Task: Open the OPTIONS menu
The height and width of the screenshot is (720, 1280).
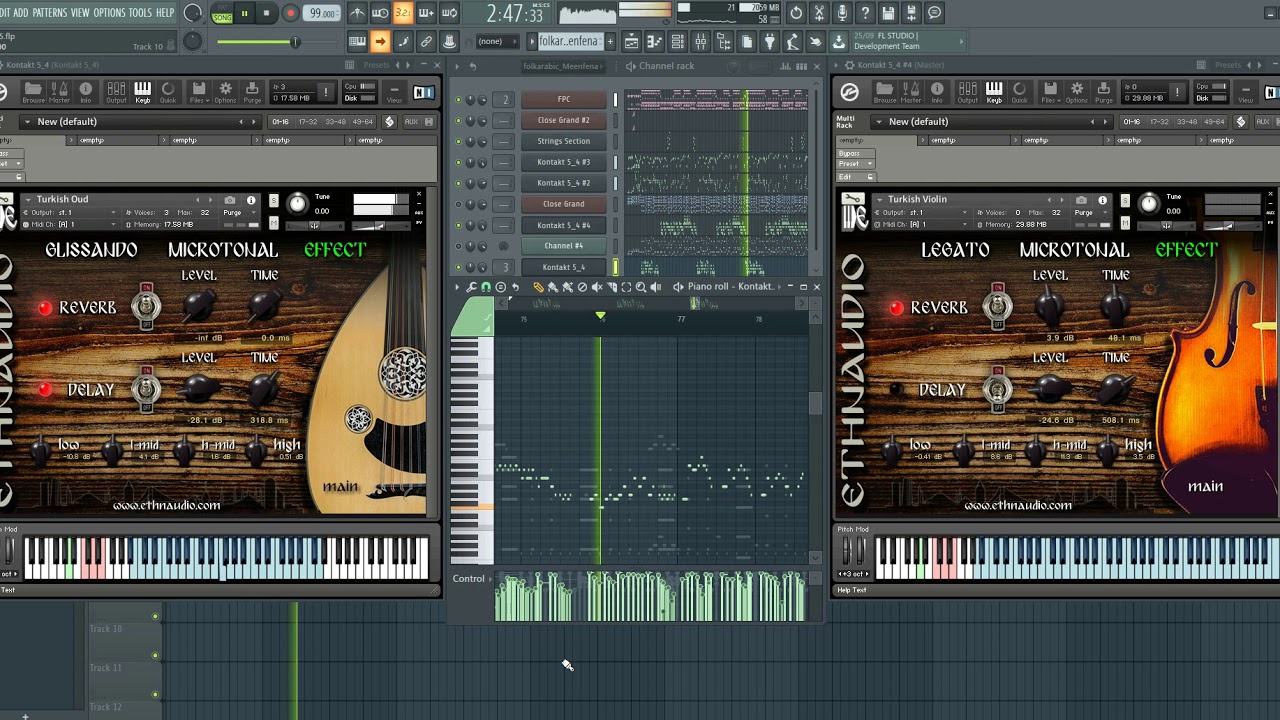Action: [x=109, y=13]
